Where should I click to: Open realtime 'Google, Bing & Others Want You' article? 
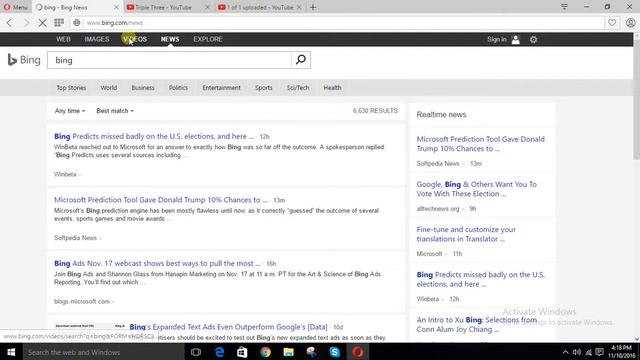click(x=477, y=189)
